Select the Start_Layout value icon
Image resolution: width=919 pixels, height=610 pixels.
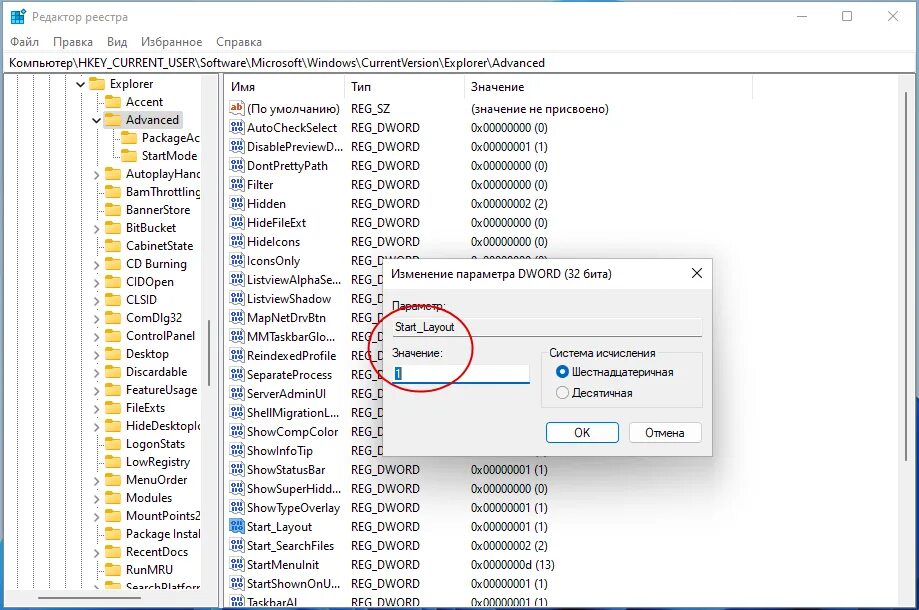click(x=237, y=526)
